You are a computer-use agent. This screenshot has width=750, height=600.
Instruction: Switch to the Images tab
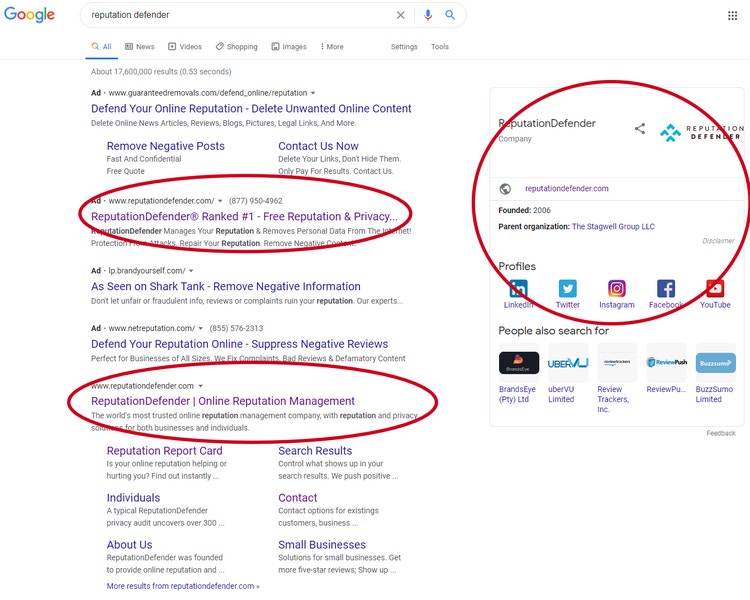coord(289,46)
